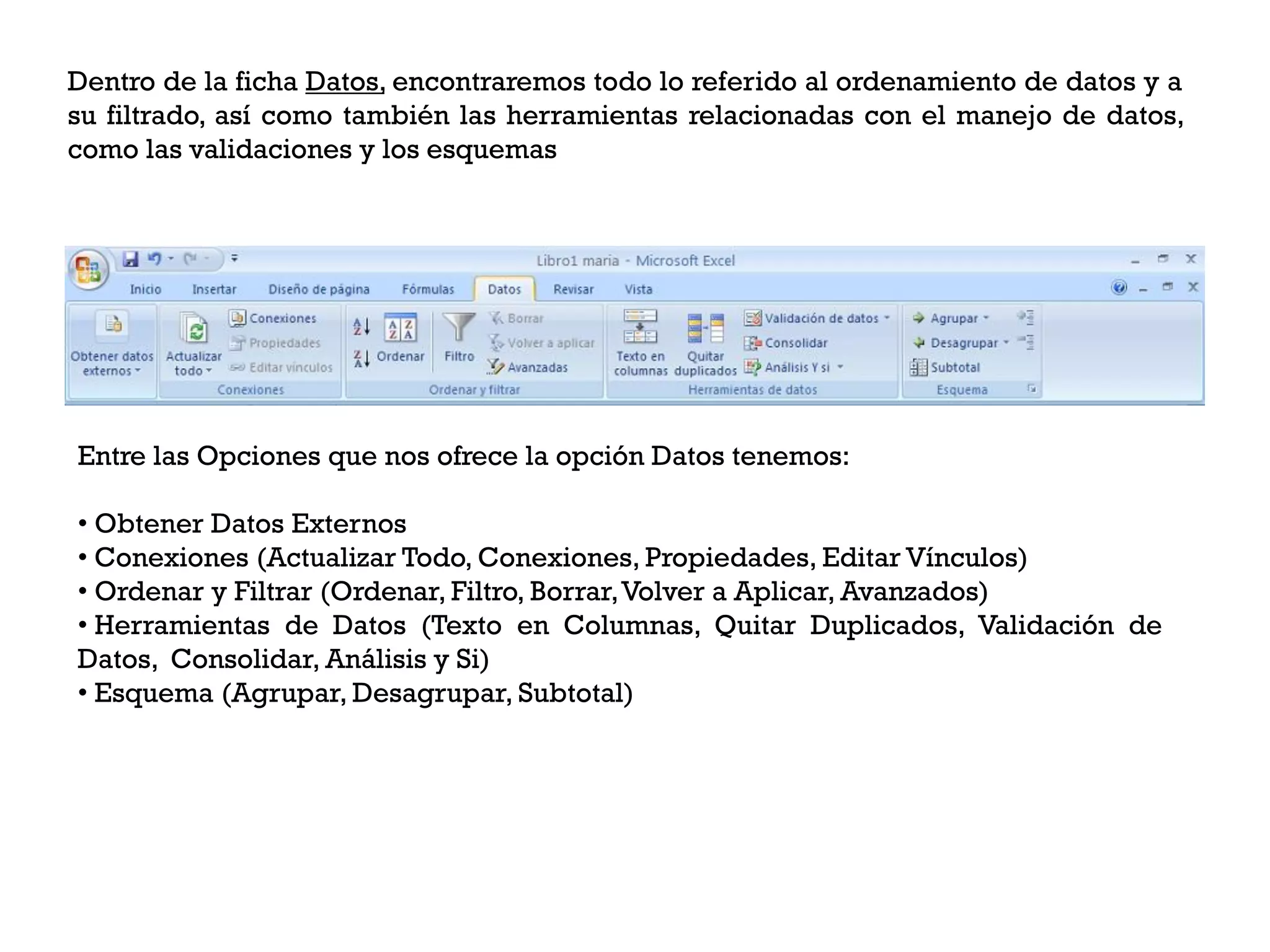This screenshot has height=952, width=1270.
Task: Click the Agrupar command
Action: 946,319
